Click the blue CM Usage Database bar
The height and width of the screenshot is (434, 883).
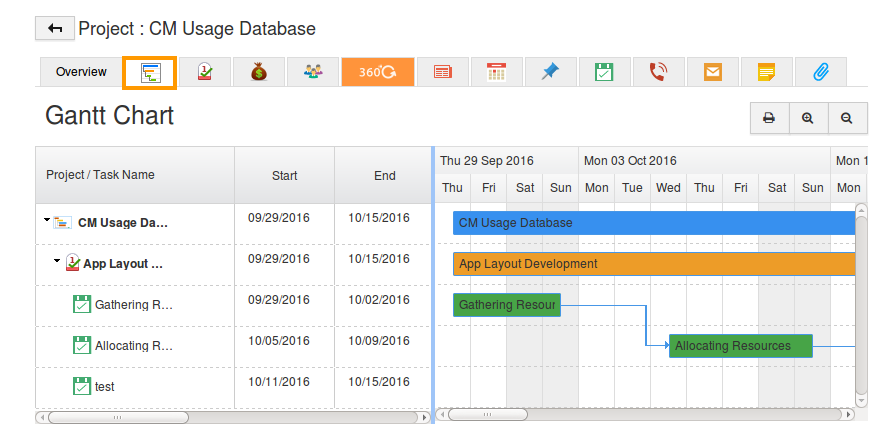click(x=654, y=223)
